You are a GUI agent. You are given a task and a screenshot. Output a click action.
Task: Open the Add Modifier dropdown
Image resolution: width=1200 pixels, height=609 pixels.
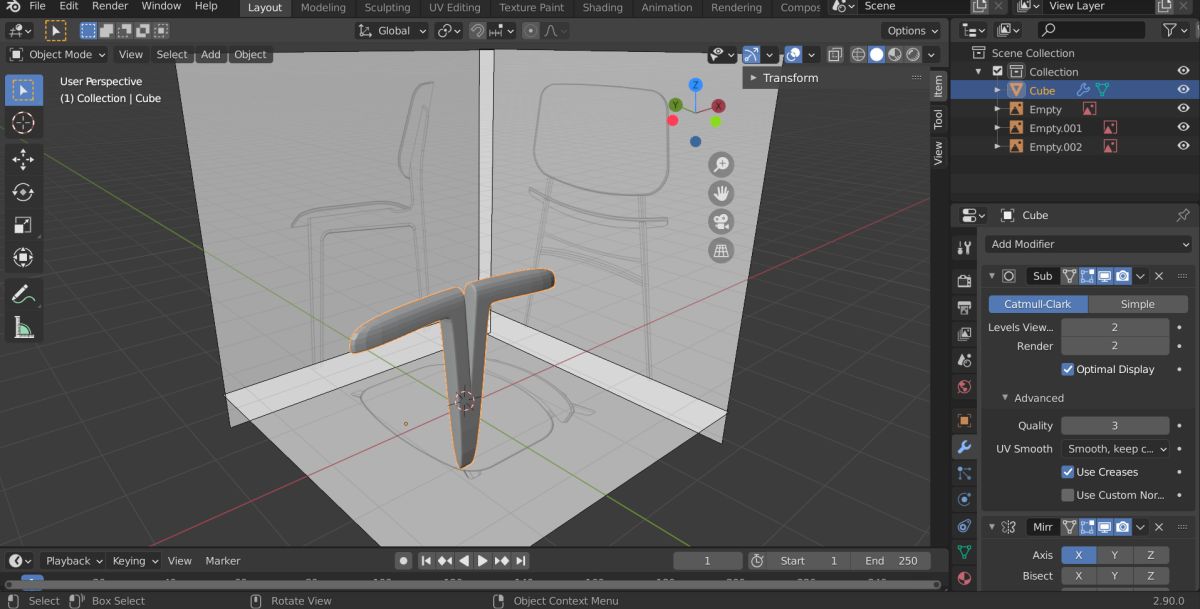pyautogui.click(x=1088, y=244)
